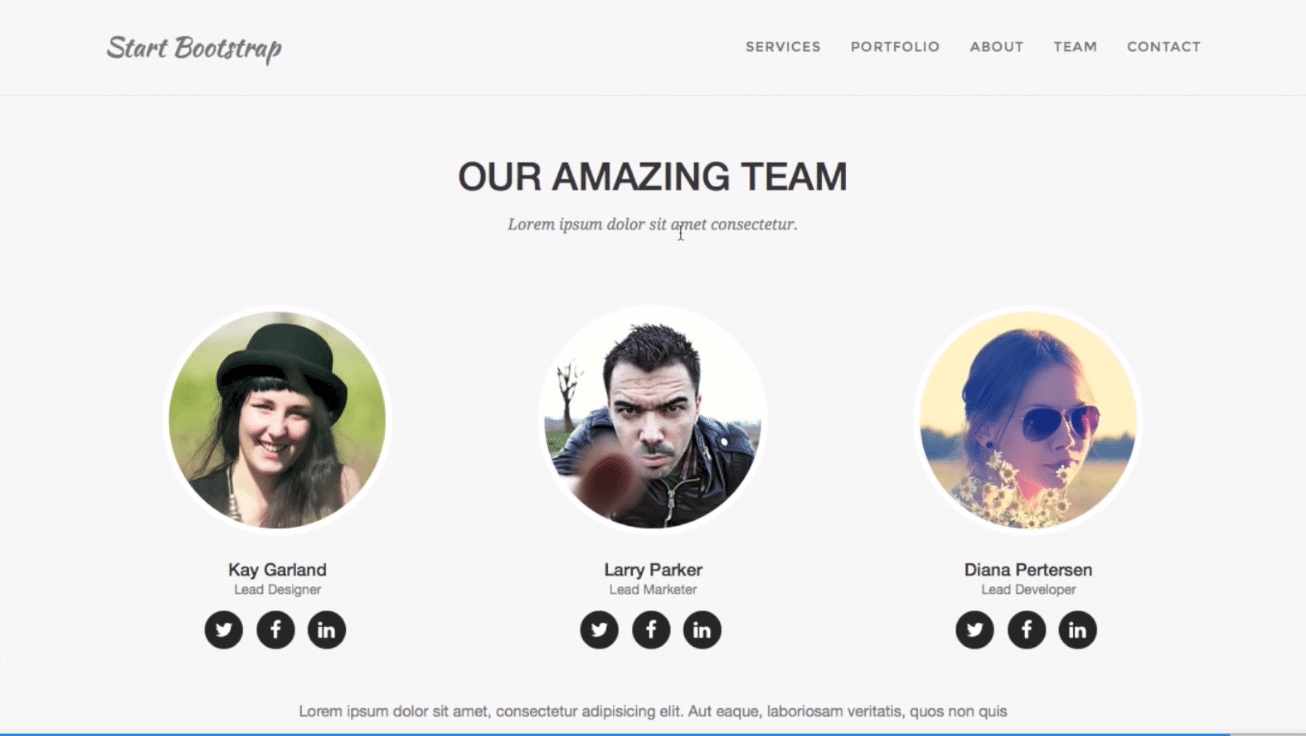Select About in the top menu
The height and width of the screenshot is (736, 1306).
tap(996, 47)
